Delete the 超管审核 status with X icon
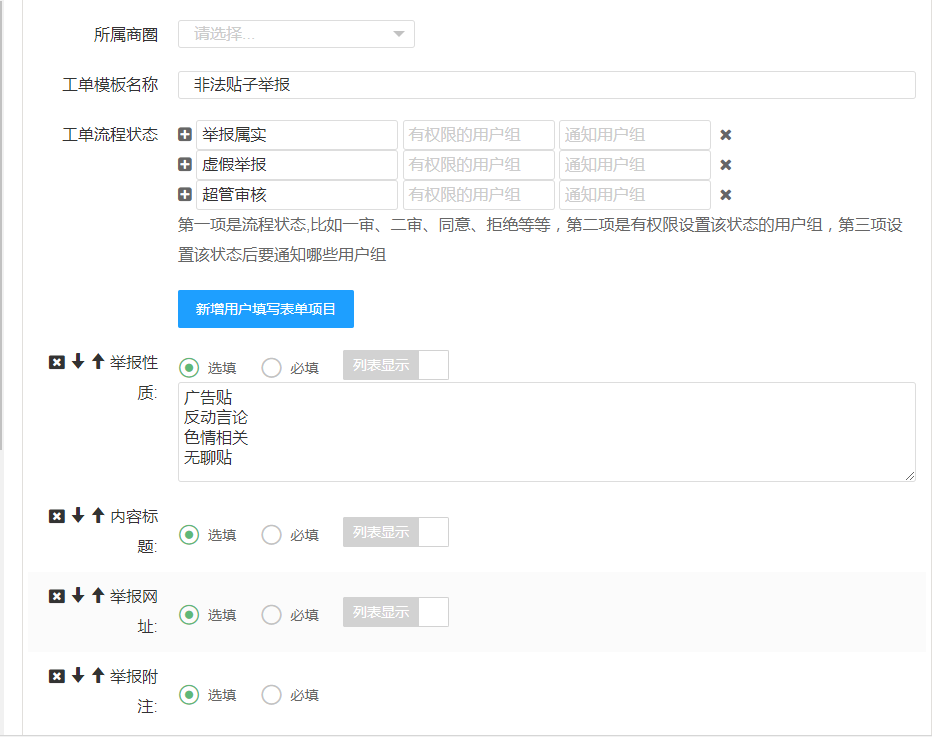This screenshot has height=737, width=932. pyautogui.click(x=726, y=195)
